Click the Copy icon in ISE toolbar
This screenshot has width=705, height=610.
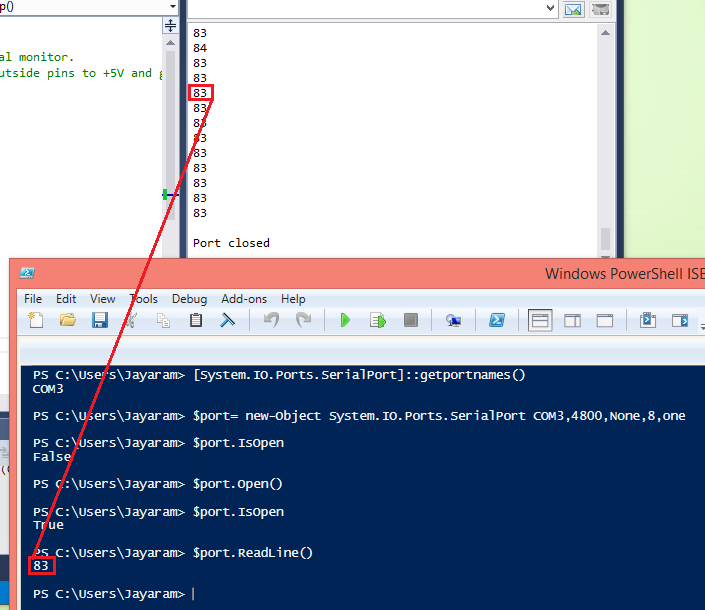[163, 320]
